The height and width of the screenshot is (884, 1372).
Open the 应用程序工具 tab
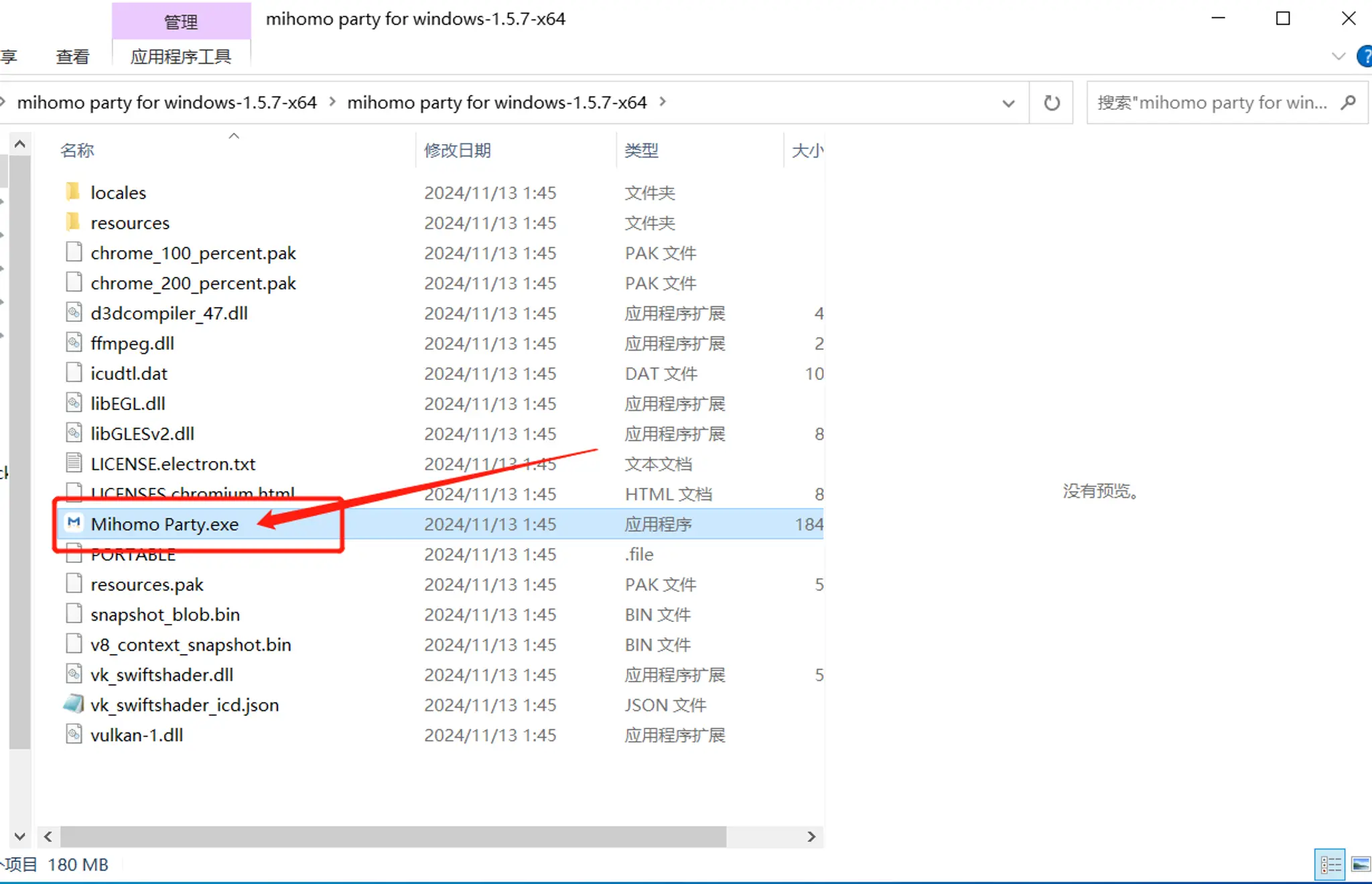click(181, 57)
